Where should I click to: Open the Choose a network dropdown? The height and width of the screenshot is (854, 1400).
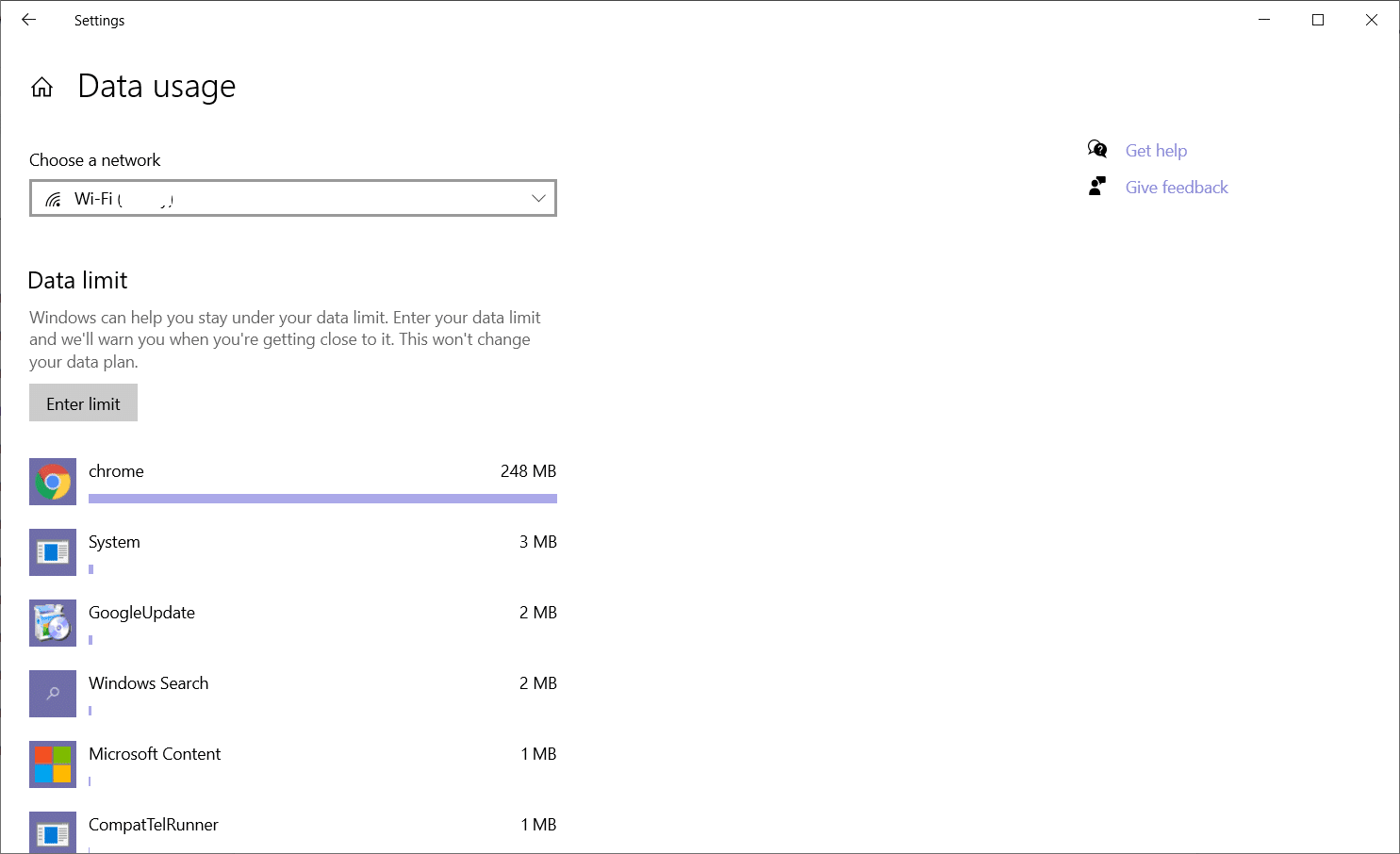point(292,198)
